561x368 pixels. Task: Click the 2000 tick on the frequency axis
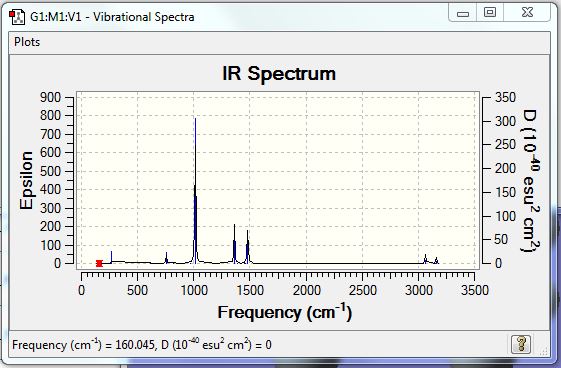pos(307,290)
